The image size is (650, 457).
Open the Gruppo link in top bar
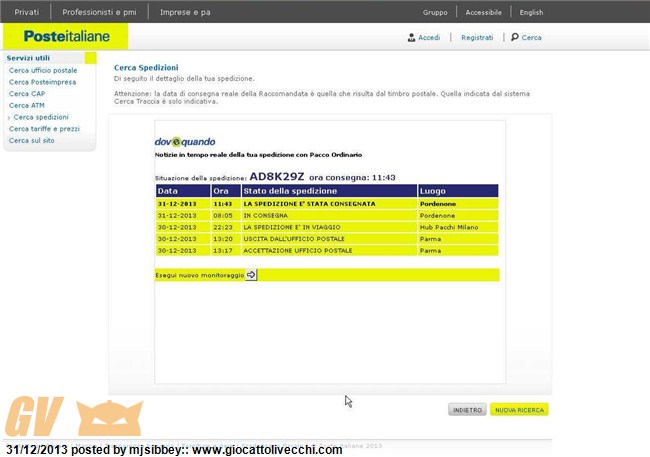435,12
